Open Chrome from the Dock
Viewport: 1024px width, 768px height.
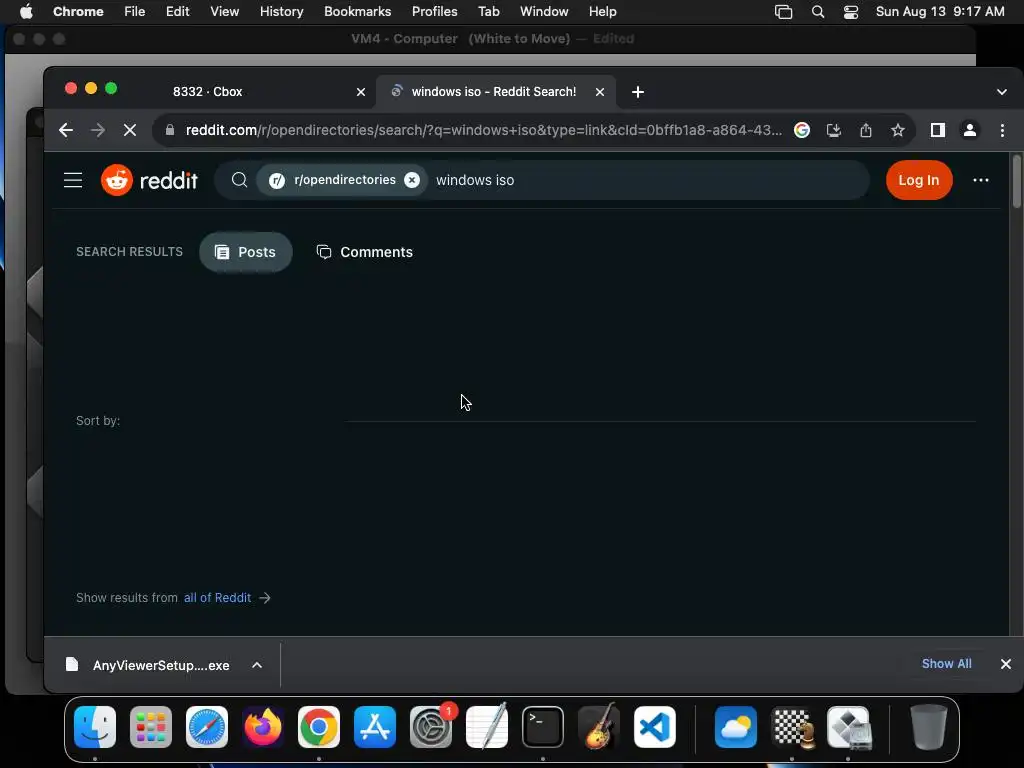tap(319, 727)
